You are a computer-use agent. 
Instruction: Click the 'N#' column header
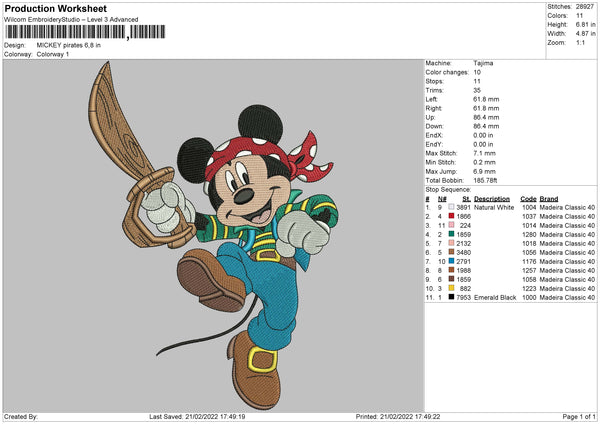click(x=442, y=199)
